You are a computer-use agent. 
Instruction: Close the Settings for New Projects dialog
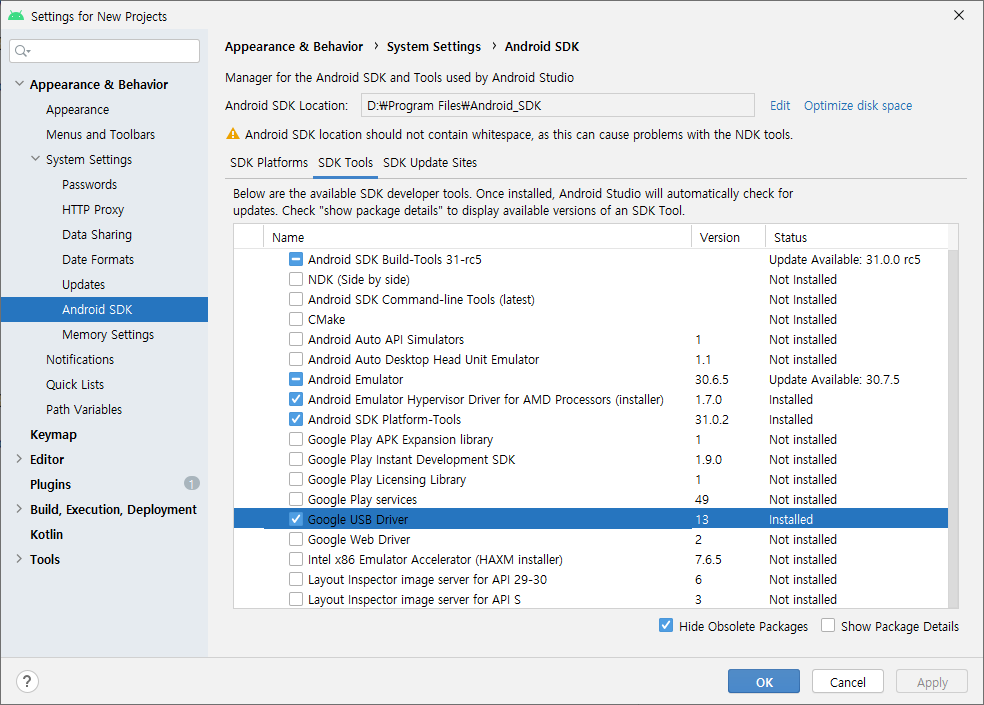pos(958,15)
